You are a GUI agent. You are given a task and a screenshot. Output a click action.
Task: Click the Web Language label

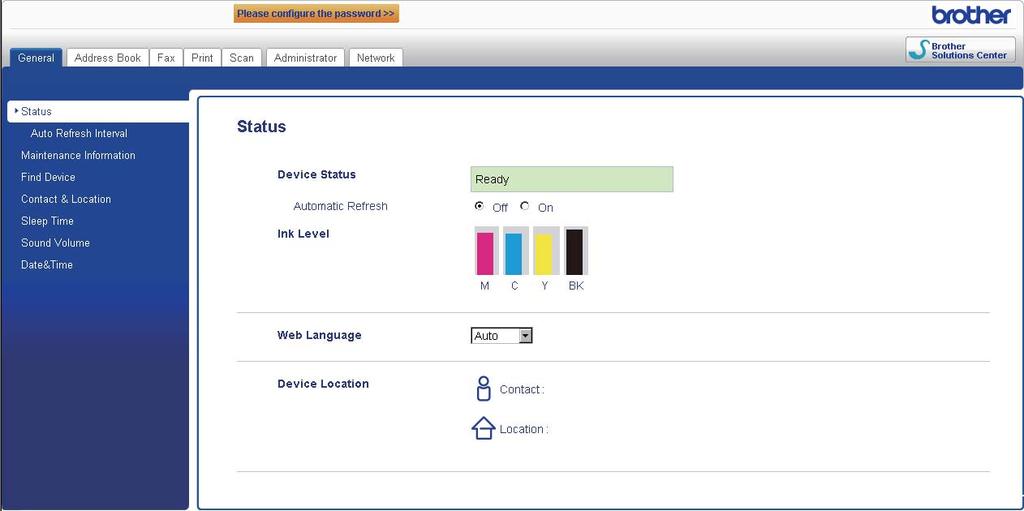point(319,335)
